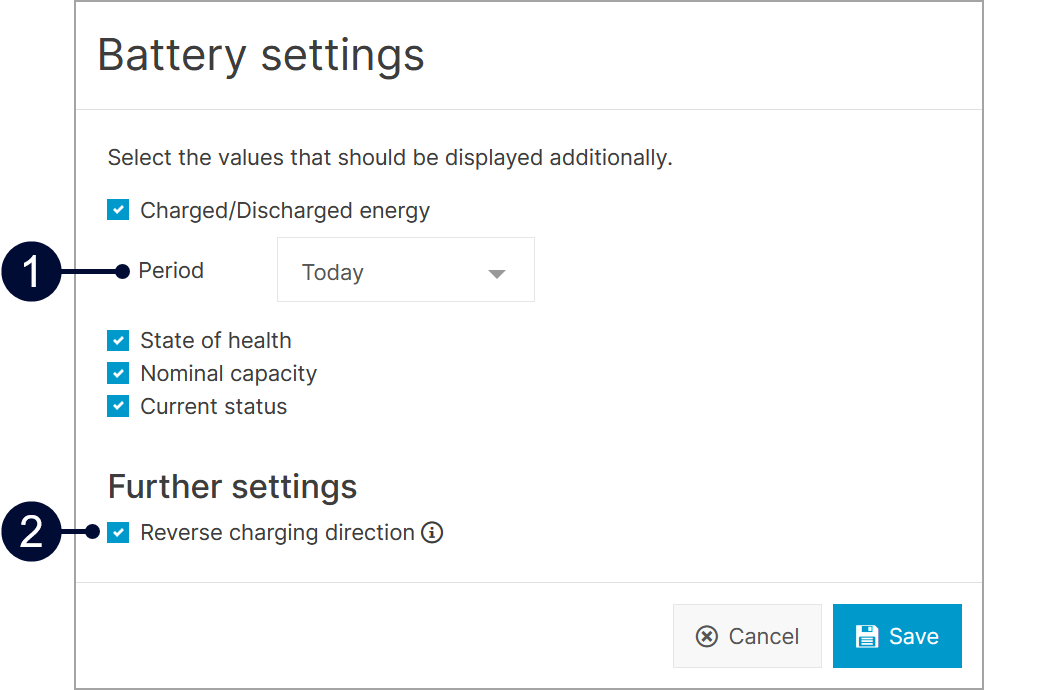Disable the Nominal capacity checkbox
The height and width of the screenshot is (690, 1061).
coord(118,373)
